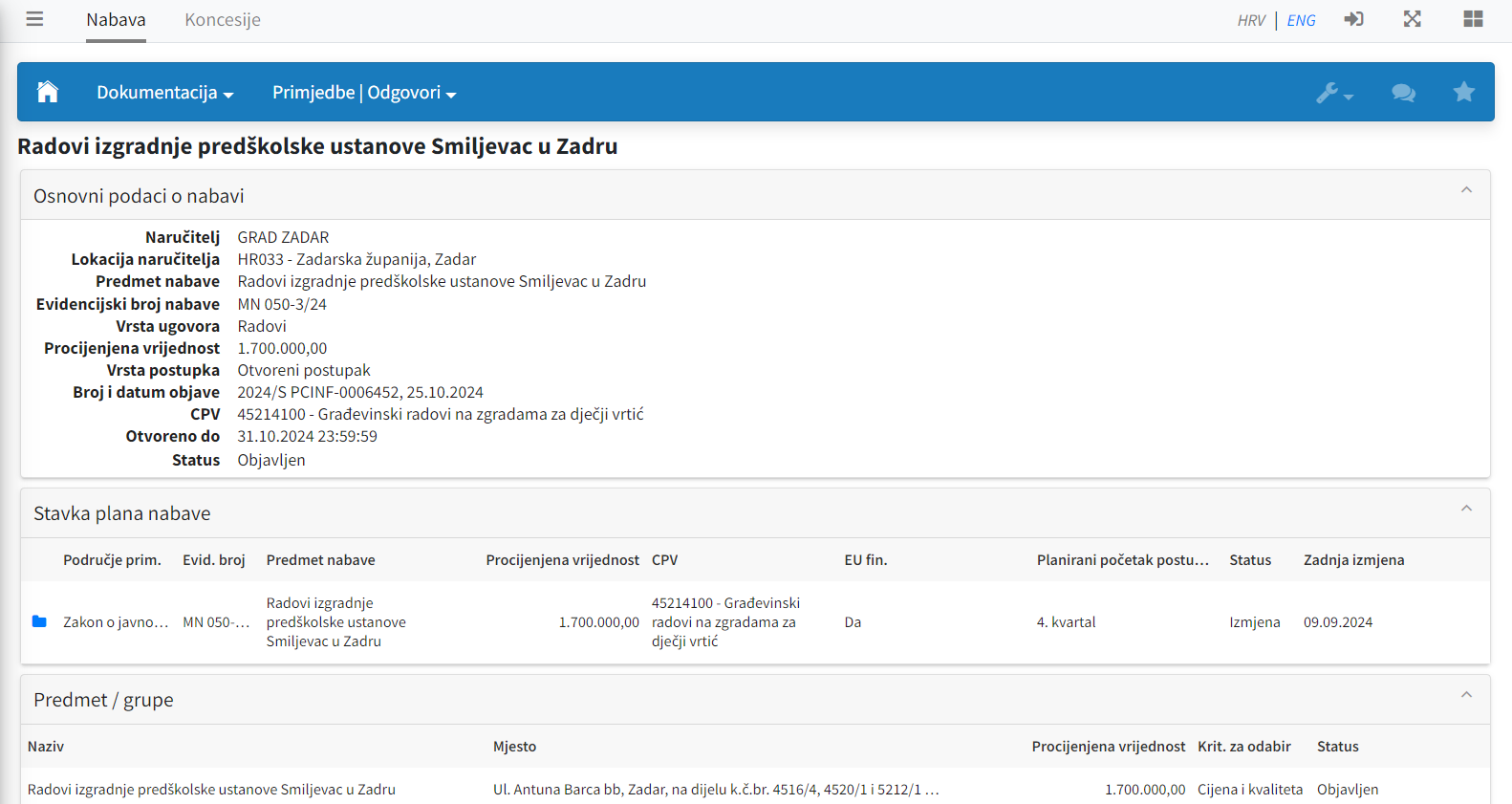Screen dimensions: 1512x804
Task: Switch language to ENG
Action: [1301, 20]
